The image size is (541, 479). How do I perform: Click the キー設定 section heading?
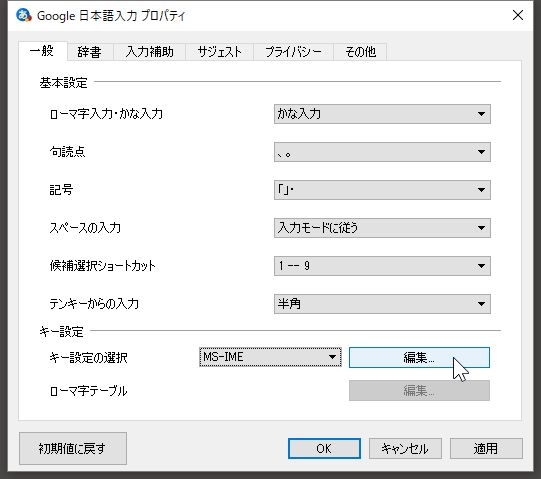[x=61, y=332]
